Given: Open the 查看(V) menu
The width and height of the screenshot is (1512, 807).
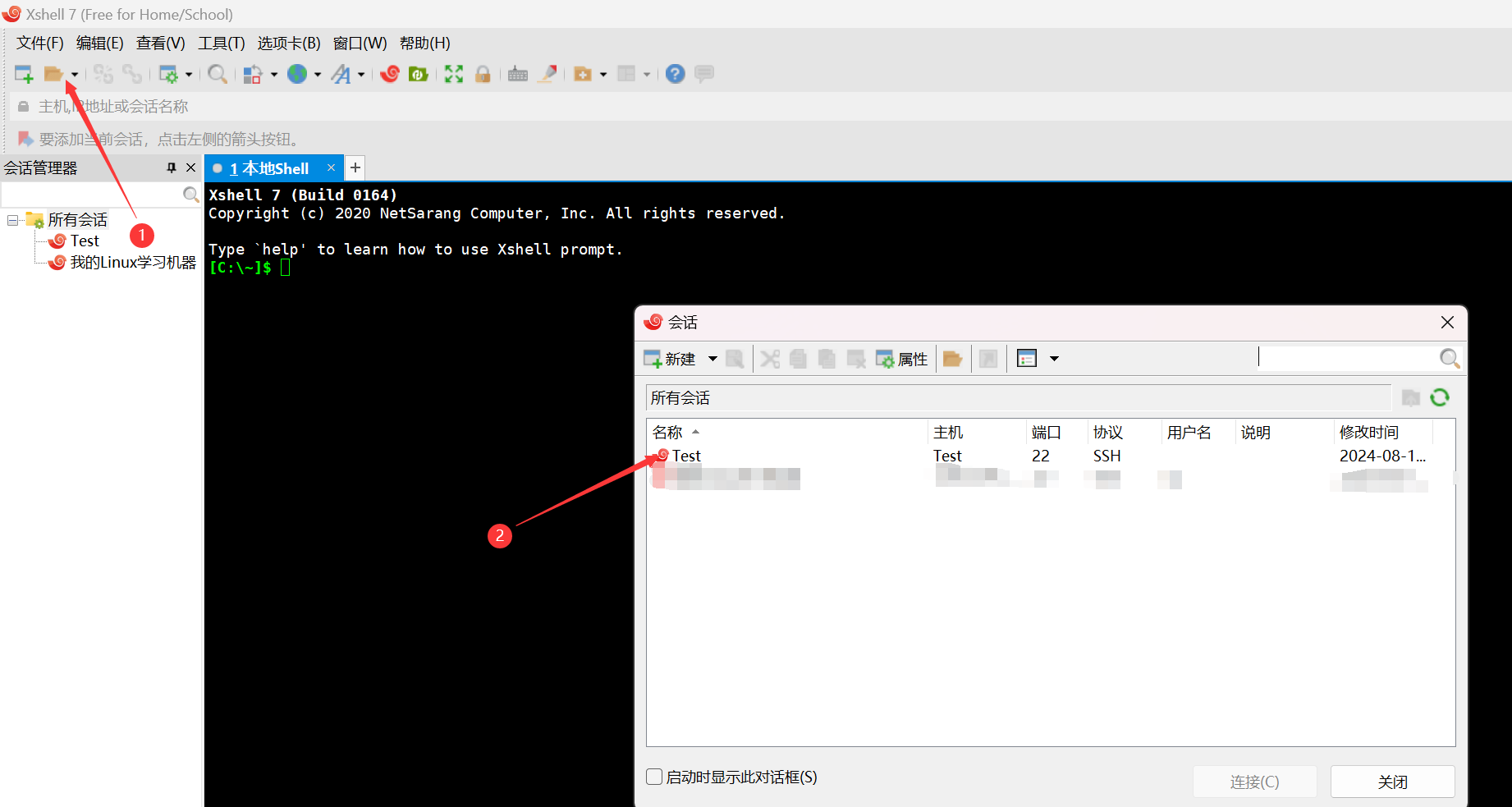Looking at the screenshot, I should point(161,43).
